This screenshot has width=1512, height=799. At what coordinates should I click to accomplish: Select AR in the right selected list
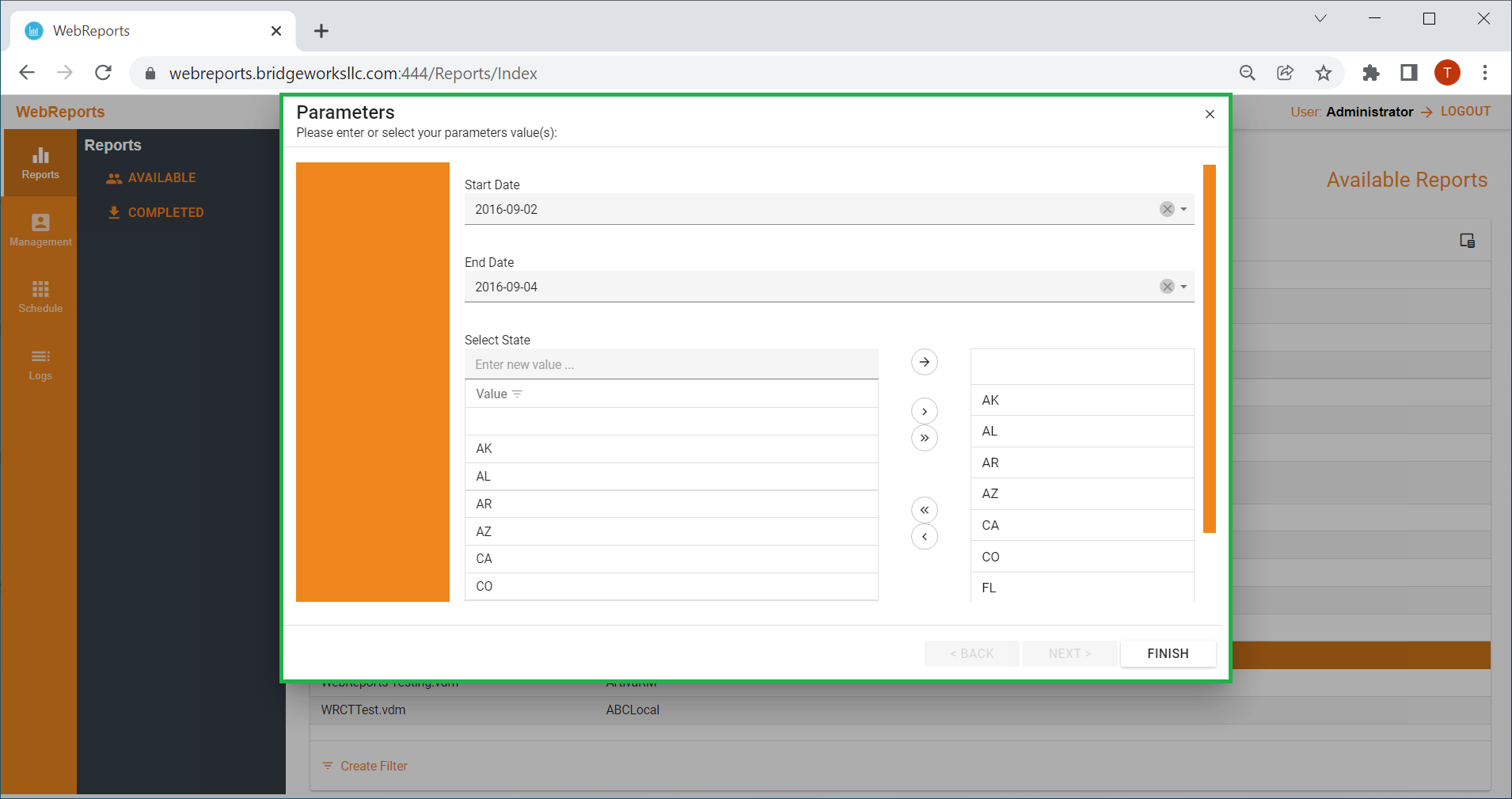[x=1082, y=462]
